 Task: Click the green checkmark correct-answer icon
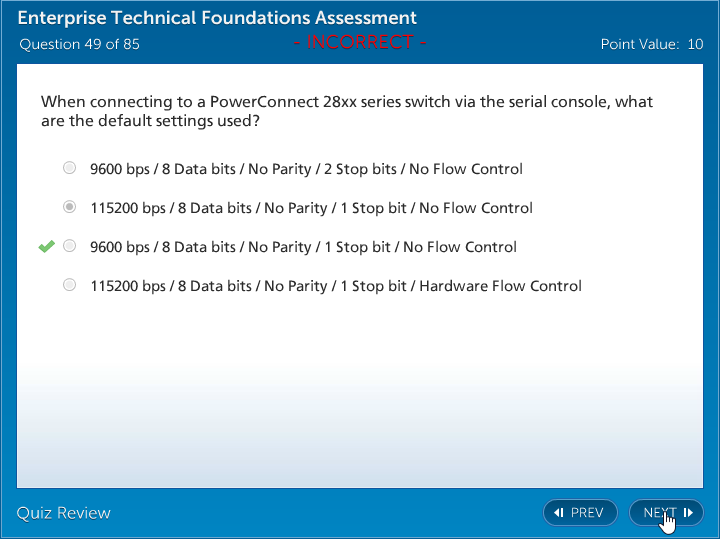(x=46, y=247)
